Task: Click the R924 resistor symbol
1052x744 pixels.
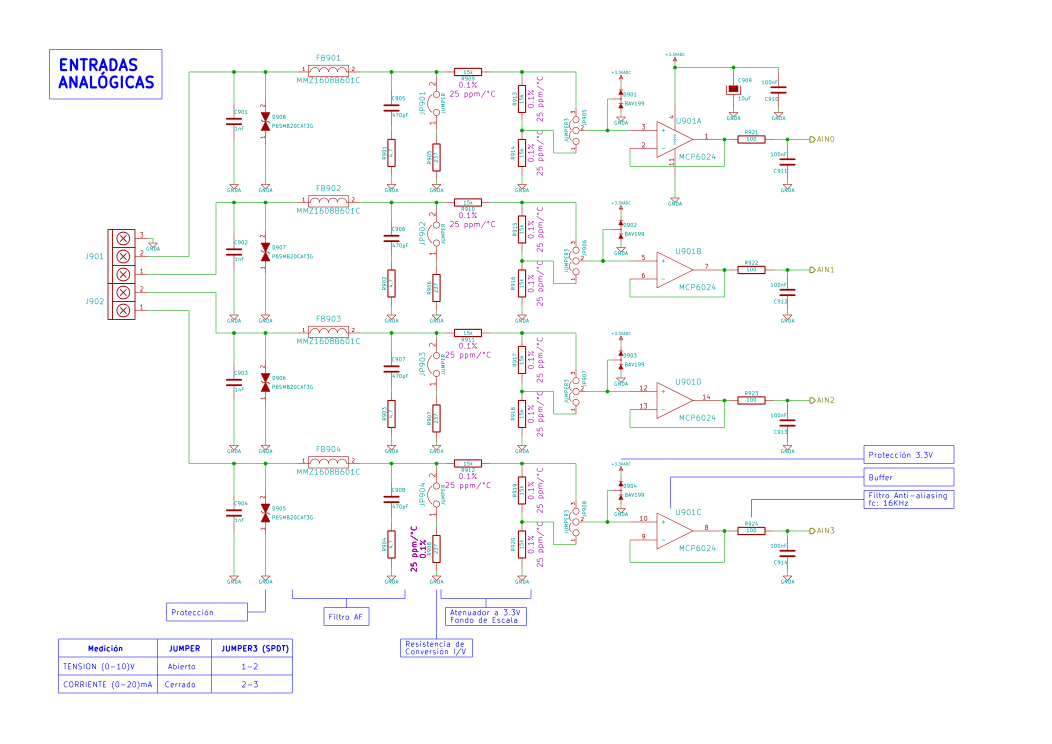Action: (751, 531)
